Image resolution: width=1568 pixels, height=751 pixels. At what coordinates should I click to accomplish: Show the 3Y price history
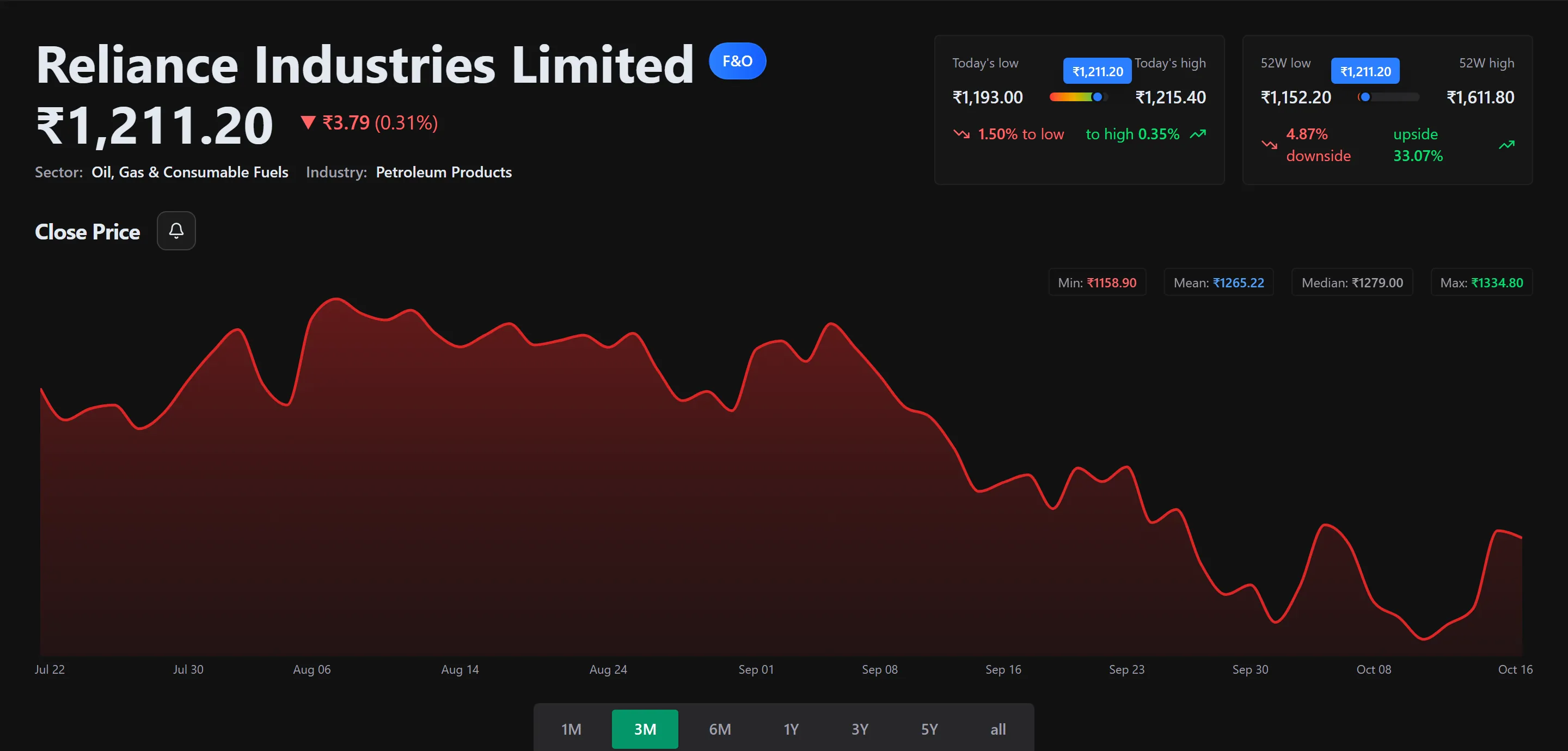860,729
